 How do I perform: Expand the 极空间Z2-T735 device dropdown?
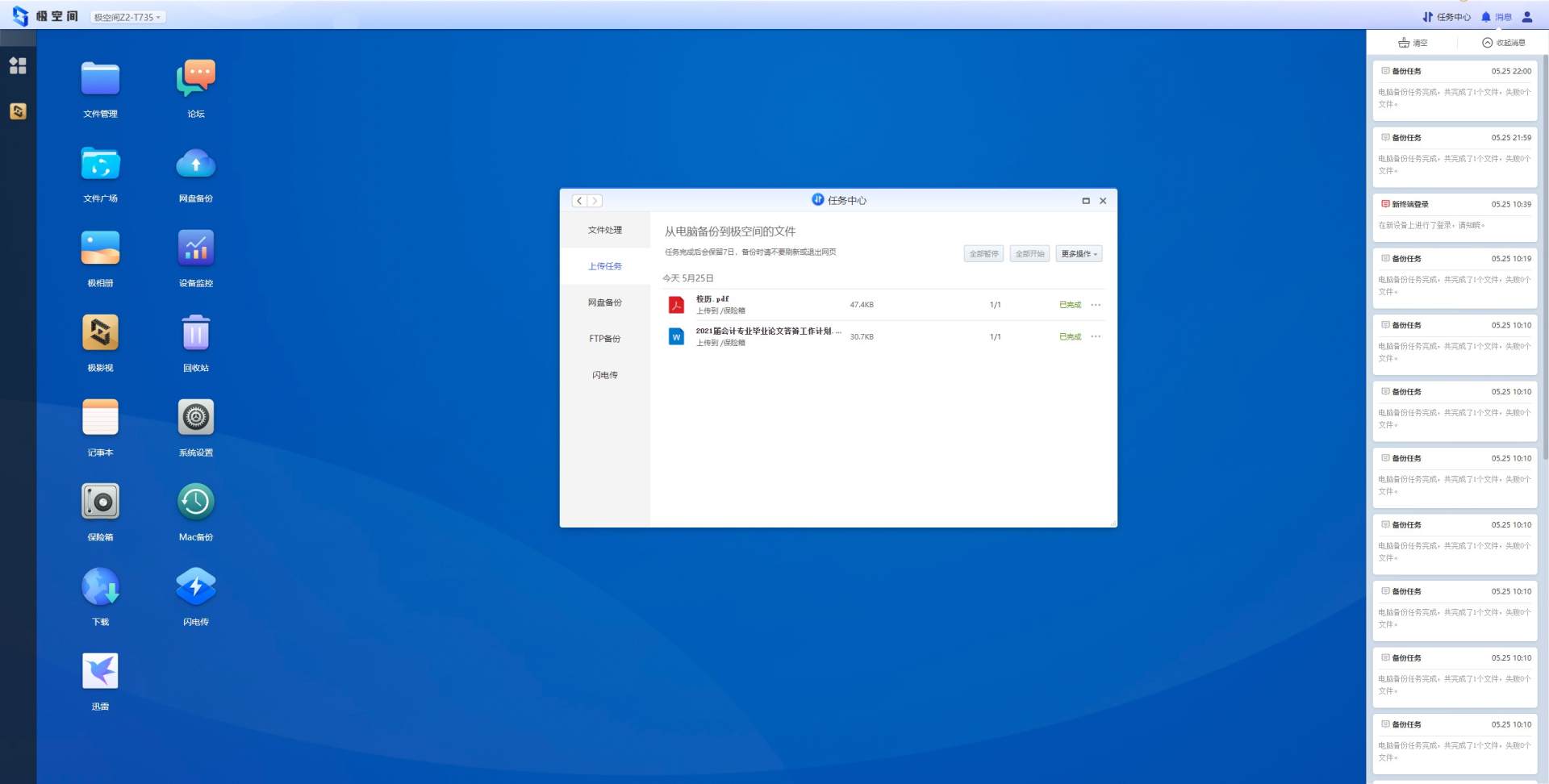(127, 17)
